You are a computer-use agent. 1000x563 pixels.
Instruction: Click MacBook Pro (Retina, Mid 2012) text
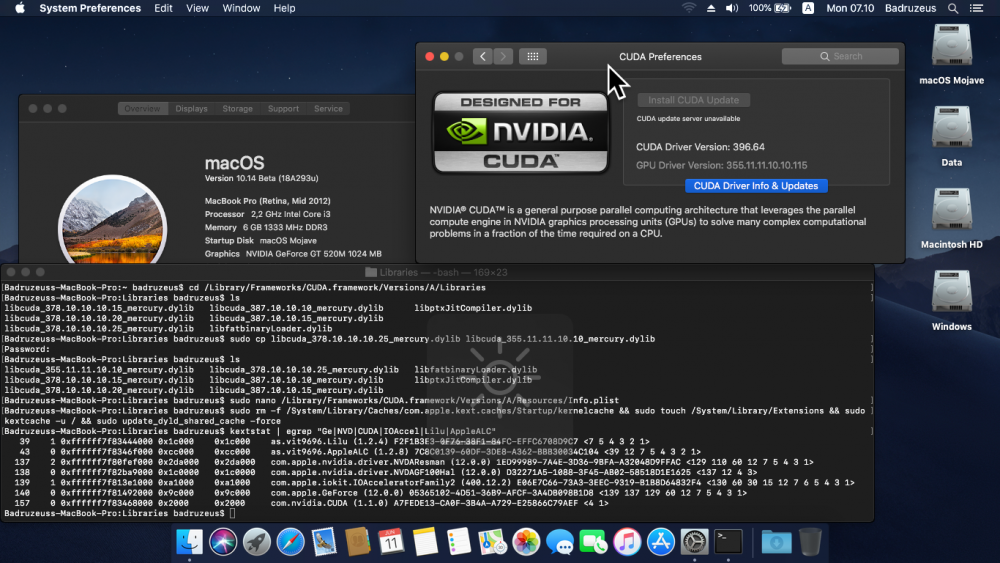(267, 201)
